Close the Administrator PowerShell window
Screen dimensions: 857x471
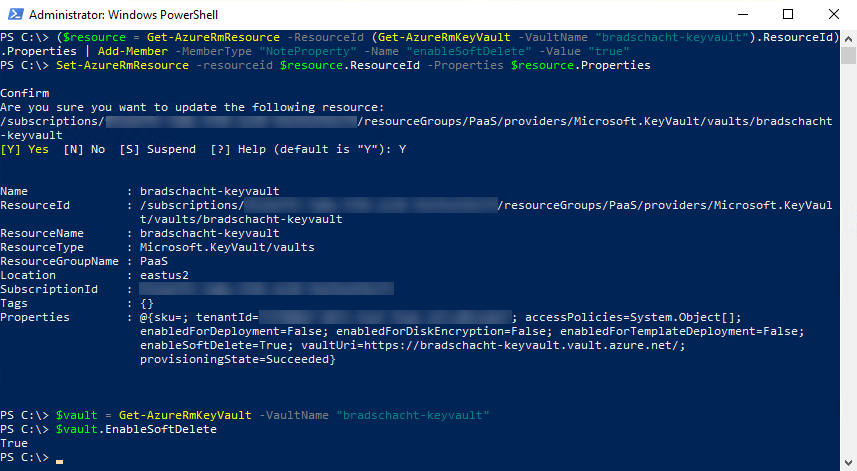tap(834, 14)
